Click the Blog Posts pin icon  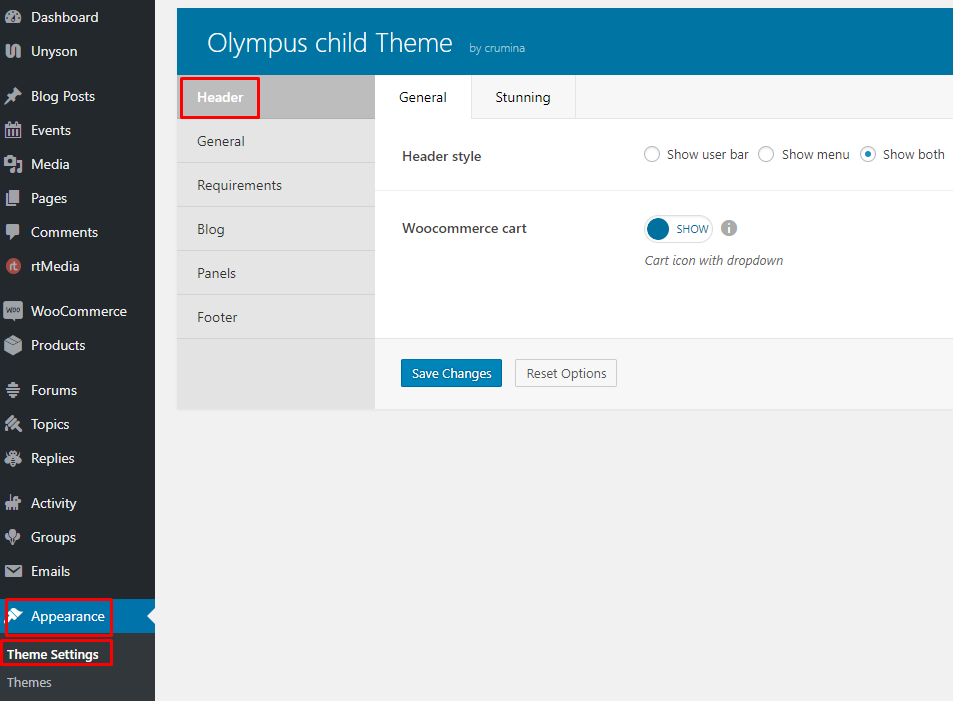coord(13,96)
